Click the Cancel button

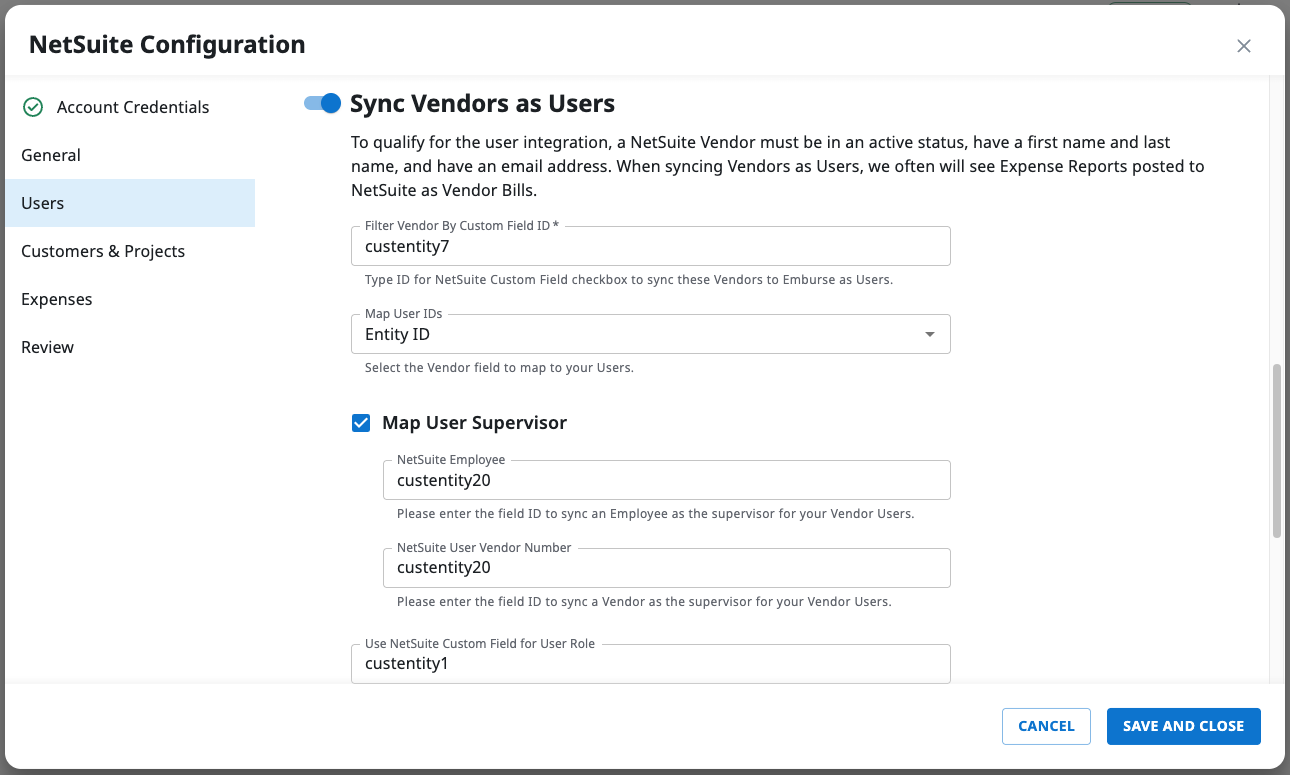tap(1046, 726)
